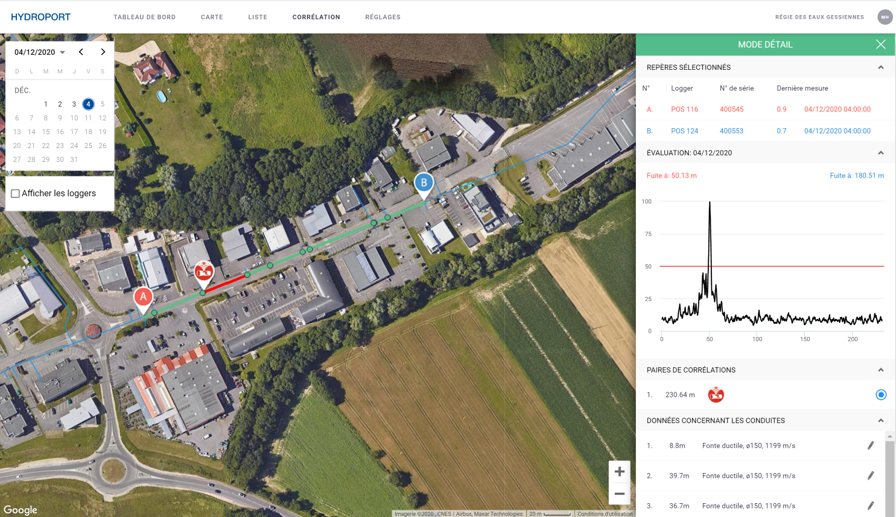This screenshot has height=517, width=896.
Task: Edit the 8.8m pipe segment
Action: [x=870, y=446]
